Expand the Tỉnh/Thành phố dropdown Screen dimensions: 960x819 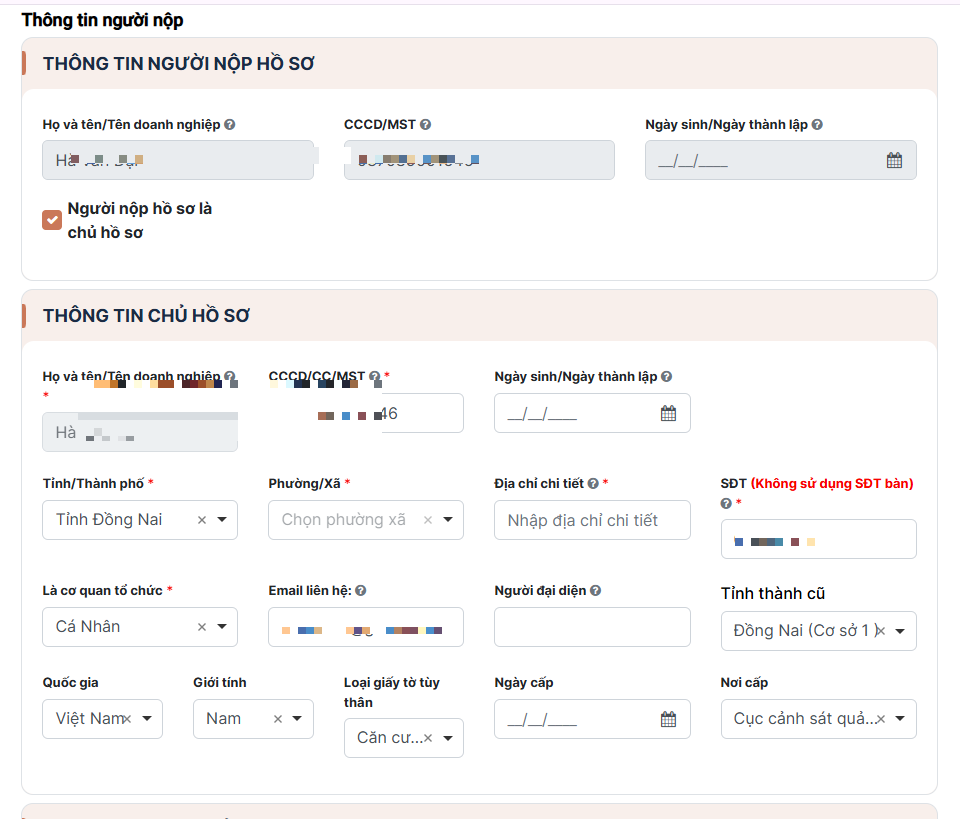222,520
